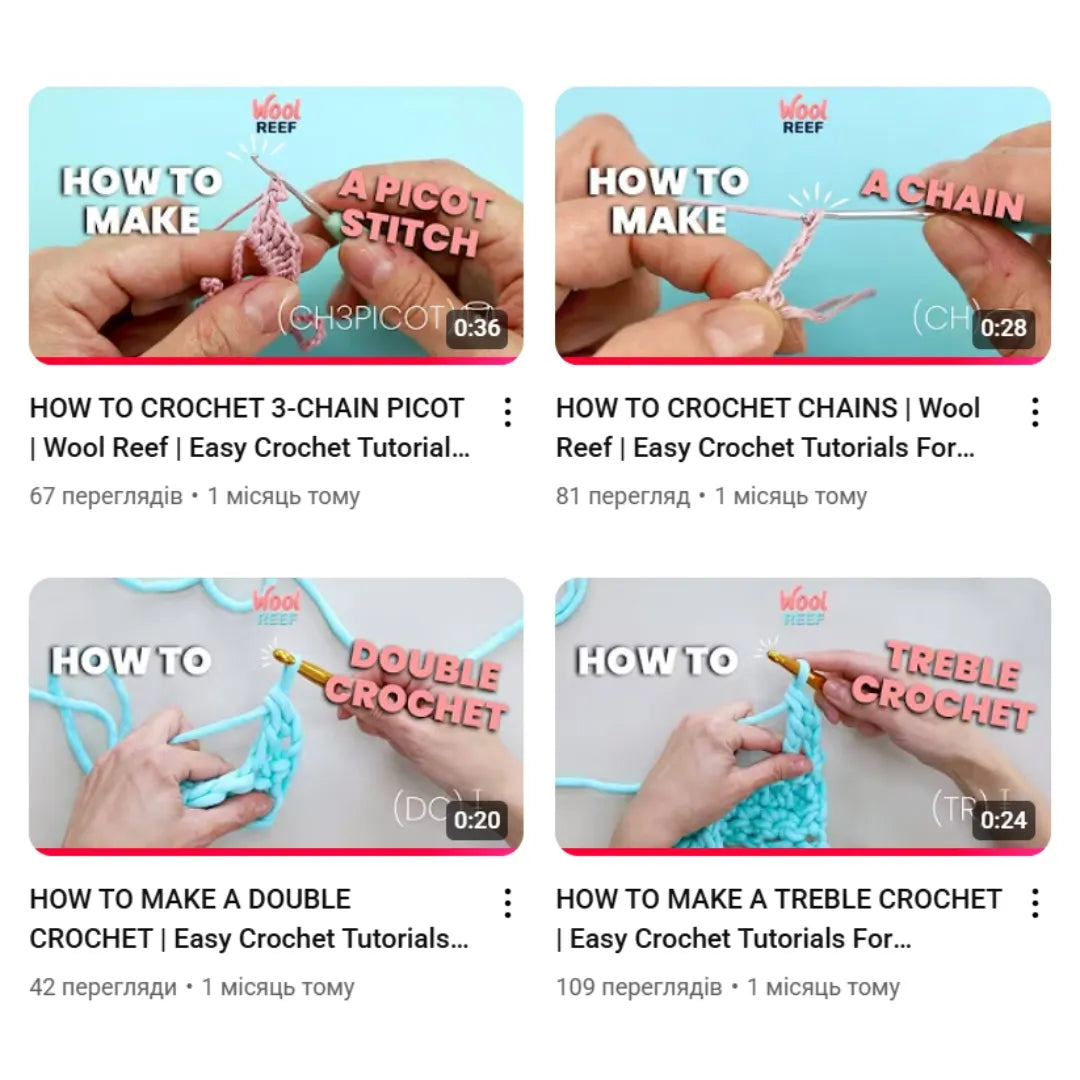Screen dimensions: 1080x1080
Task: Click the 0:28 duration badge
Action: click(1004, 329)
